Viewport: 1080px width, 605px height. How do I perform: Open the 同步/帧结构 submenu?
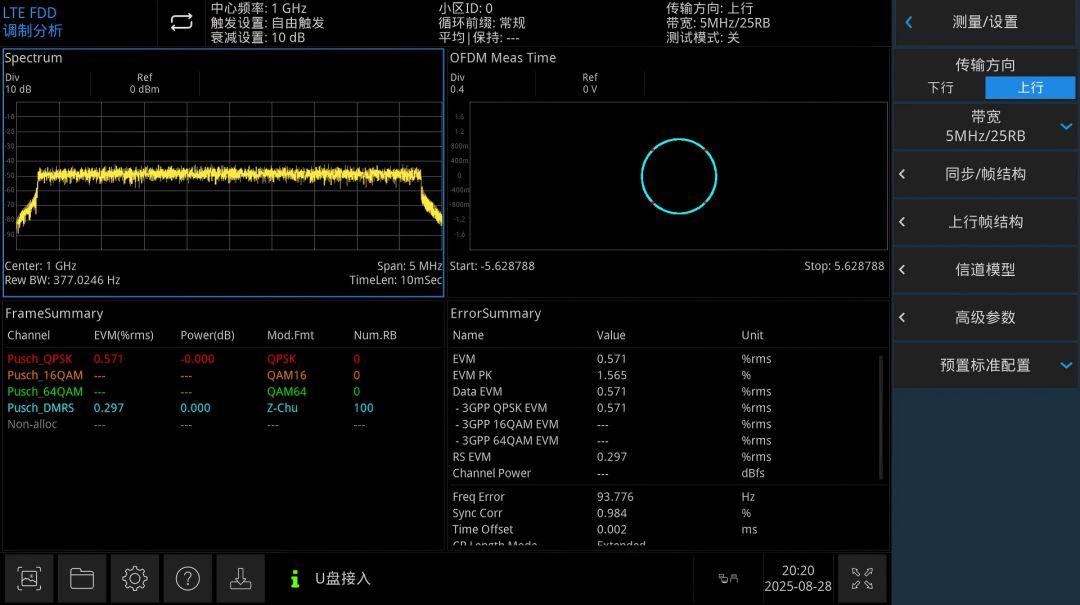tap(985, 174)
